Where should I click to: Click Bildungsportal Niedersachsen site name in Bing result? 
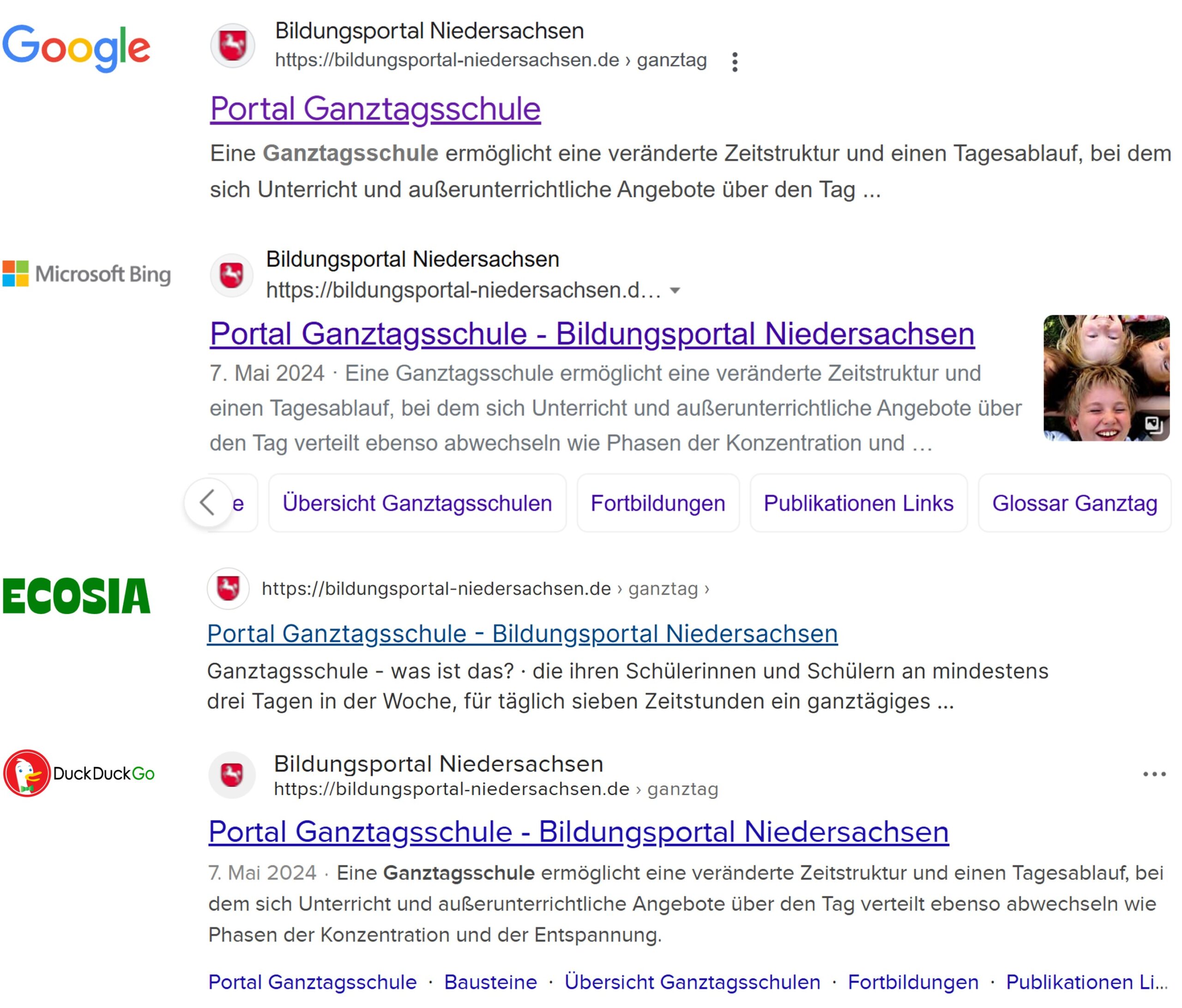pos(412,259)
